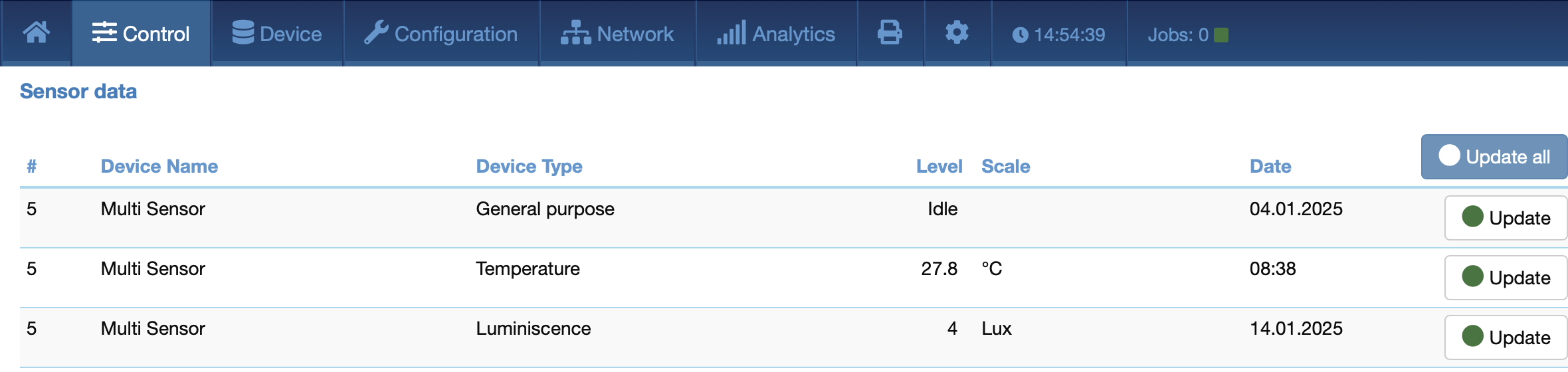The image size is (1568, 372).
Task: Open the Device menu
Action: 277,33
